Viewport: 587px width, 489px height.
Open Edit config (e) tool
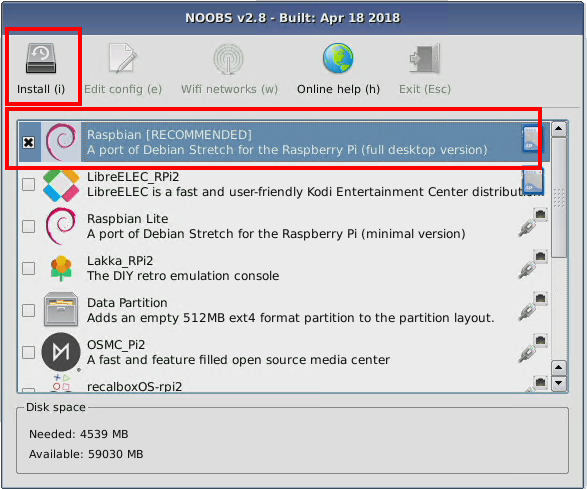click(123, 68)
